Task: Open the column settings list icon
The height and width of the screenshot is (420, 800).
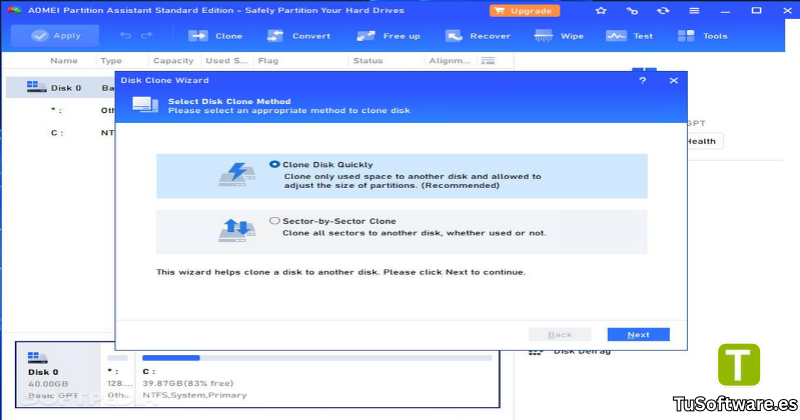Action: pyautogui.click(x=488, y=61)
